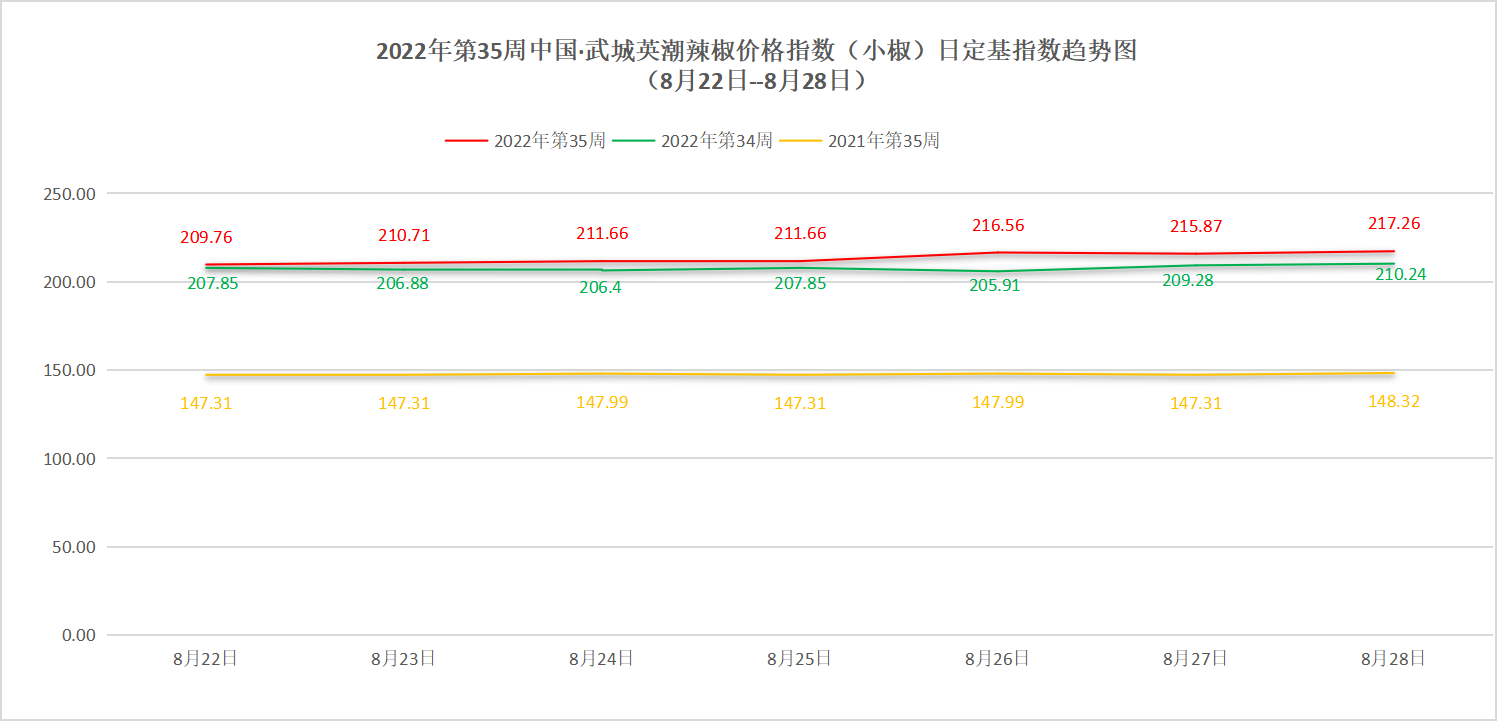Select the 2022年第35周 legend entry
This screenshot has height=722, width=1498.
coord(549,141)
